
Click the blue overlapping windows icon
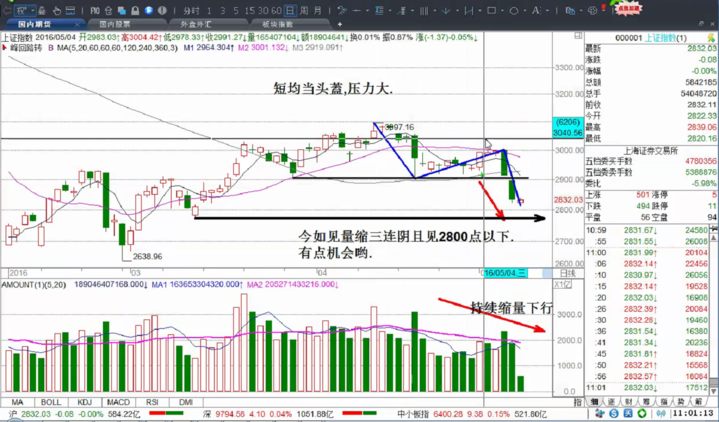(122, 11)
